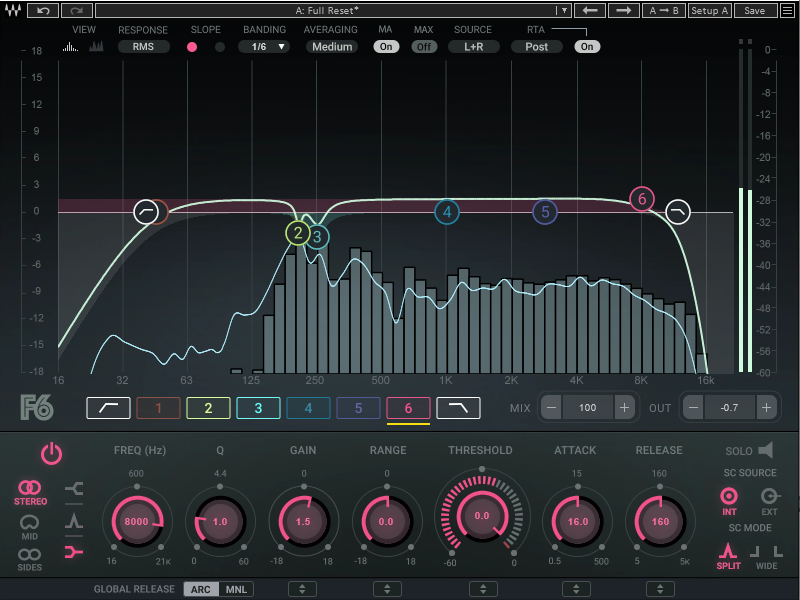Select band 3 tab
Viewport: 800px width, 600px height.
click(x=258, y=408)
